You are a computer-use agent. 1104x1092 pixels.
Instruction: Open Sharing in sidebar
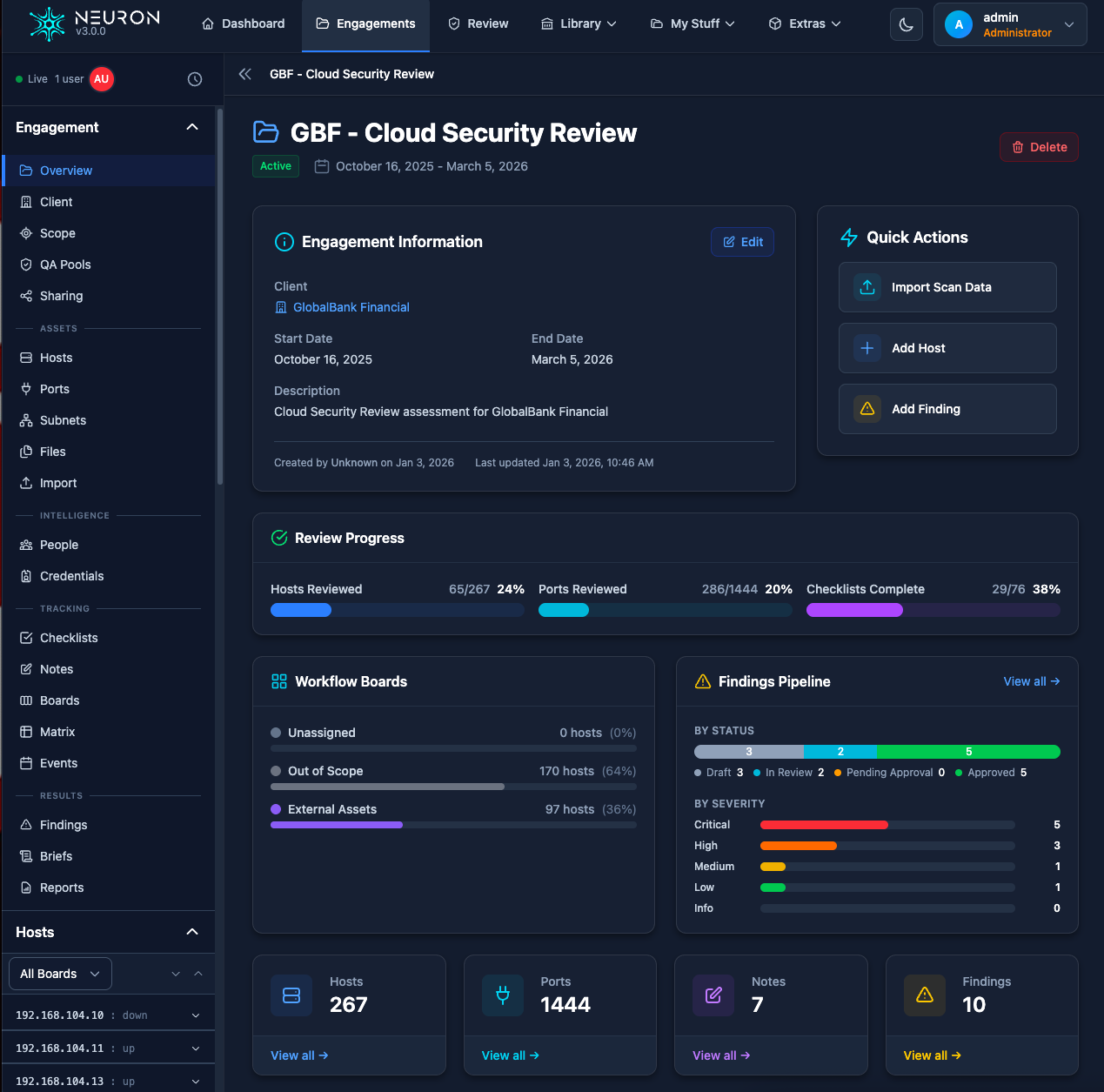(109, 296)
